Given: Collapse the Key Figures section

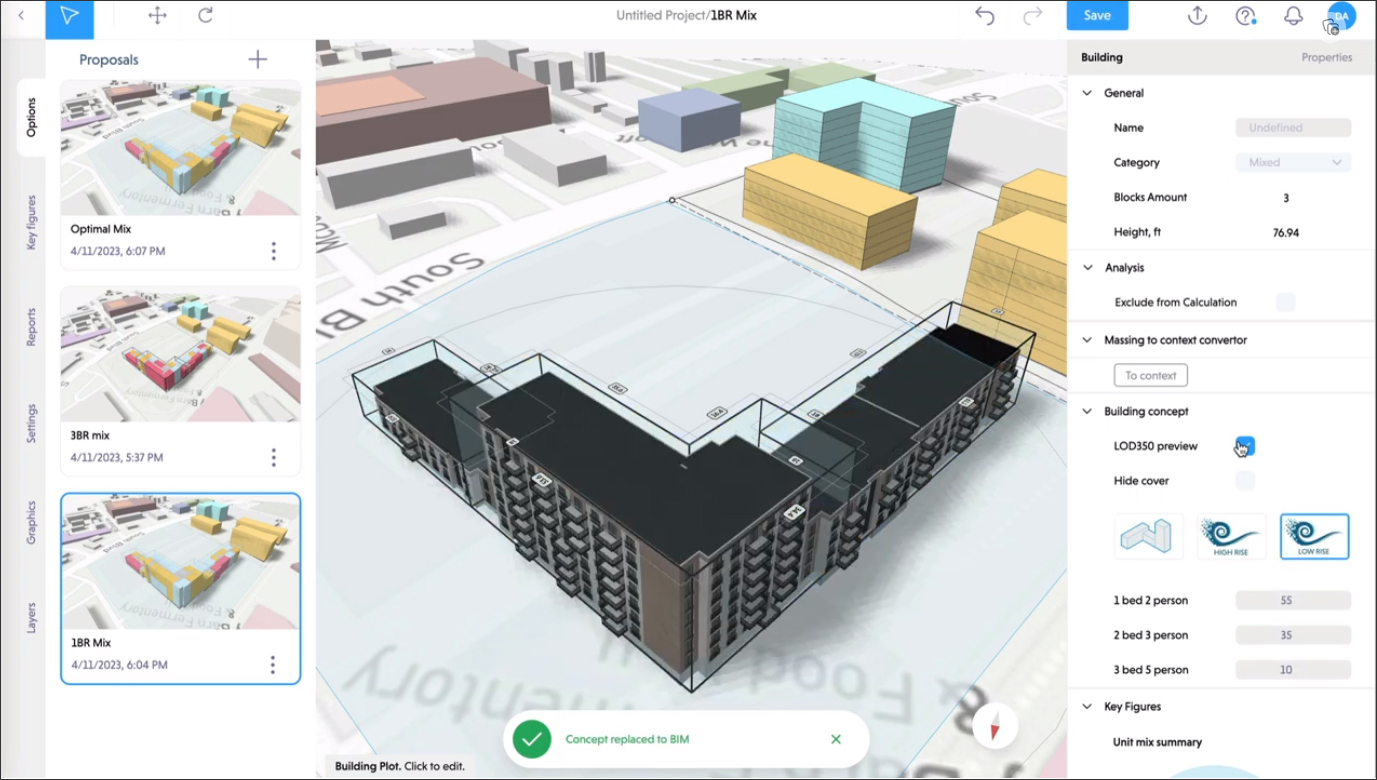Looking at the screenshot, I should pyautogui.click(x=1087, y=706).
